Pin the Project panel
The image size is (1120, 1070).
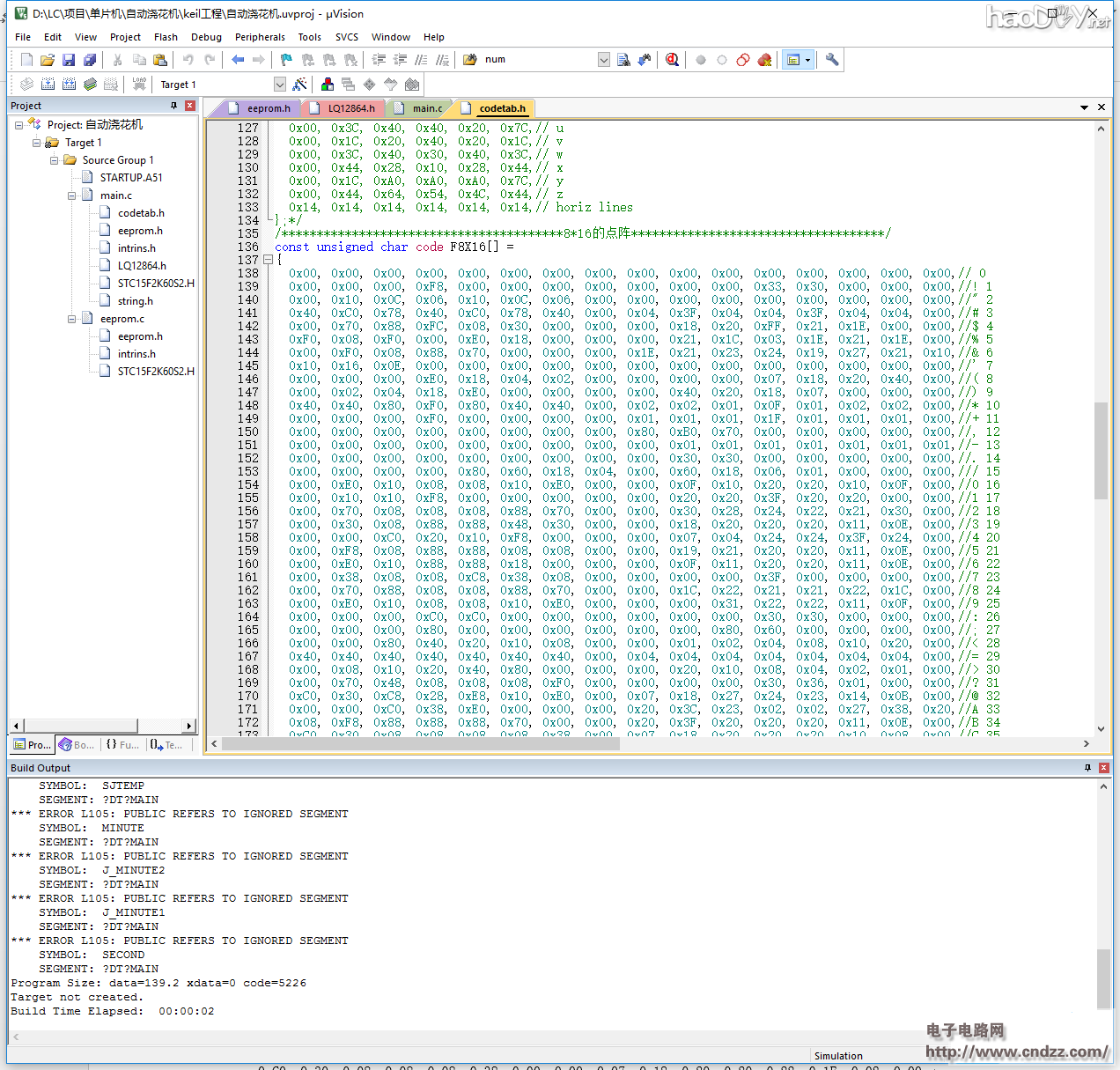tap(173, 106)
